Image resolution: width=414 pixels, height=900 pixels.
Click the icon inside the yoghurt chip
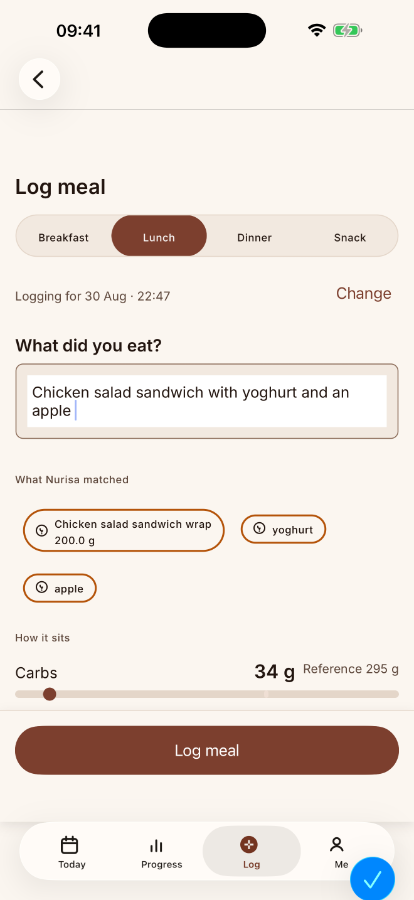260,528
